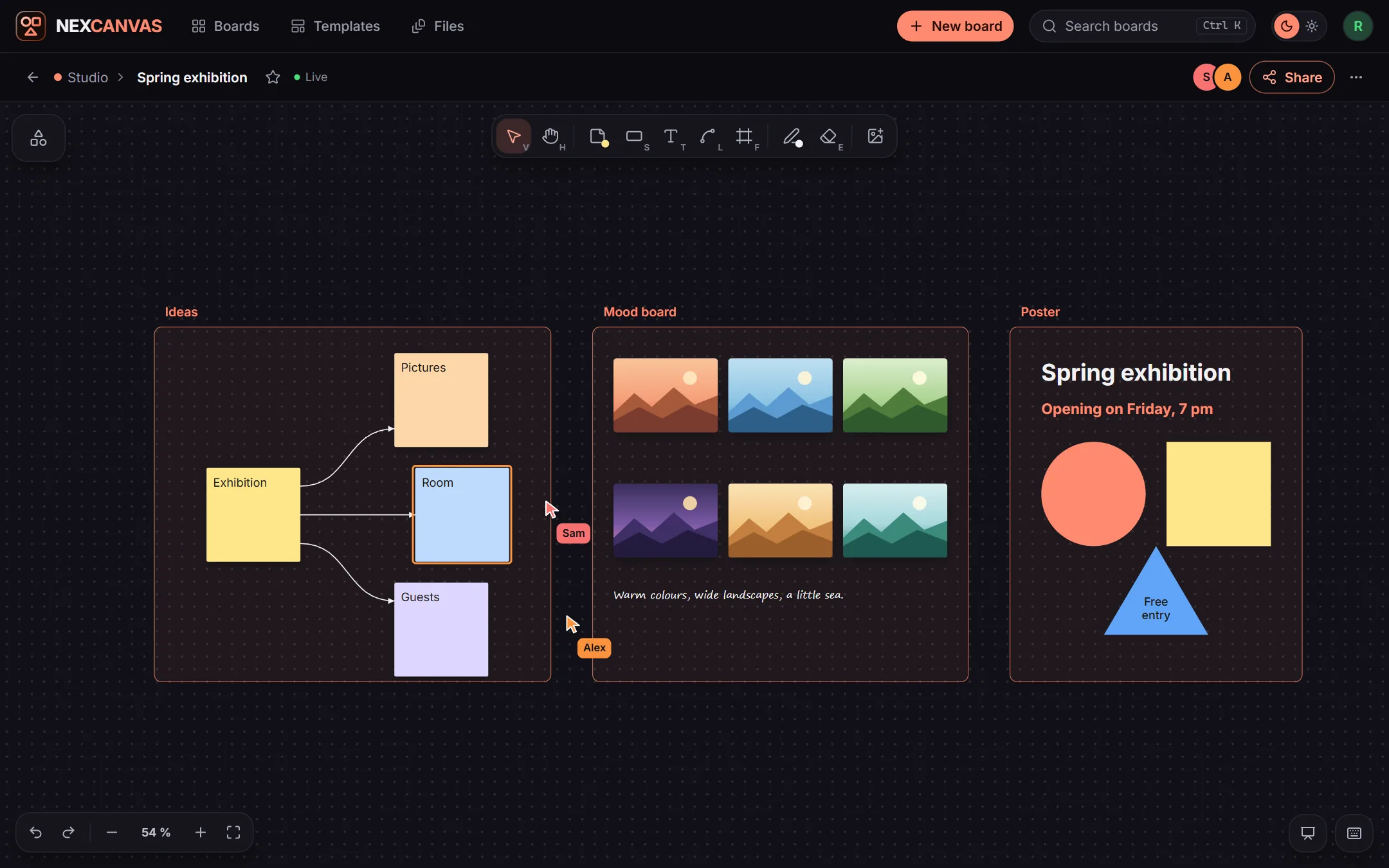Select the Room sticky note
Image resolution: width=1389 pixels, height=868 pixels.
462,515
